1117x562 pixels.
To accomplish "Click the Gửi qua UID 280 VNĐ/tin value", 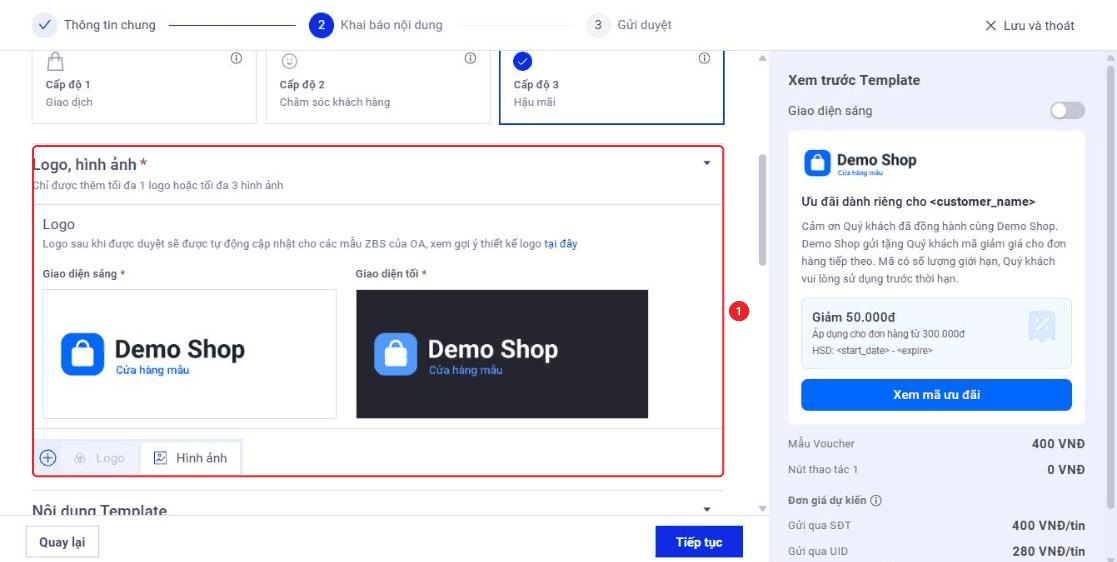I will pos(1048,551).
